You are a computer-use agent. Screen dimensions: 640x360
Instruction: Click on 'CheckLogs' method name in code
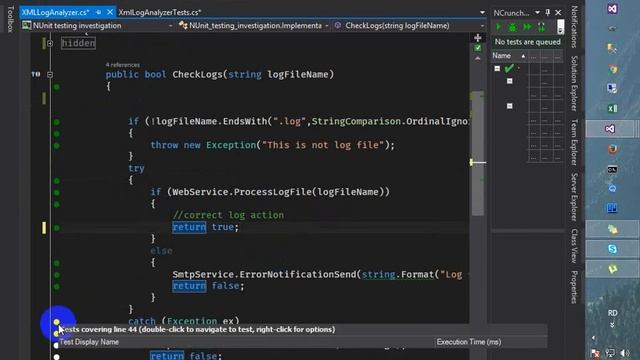tap(197, 75)
